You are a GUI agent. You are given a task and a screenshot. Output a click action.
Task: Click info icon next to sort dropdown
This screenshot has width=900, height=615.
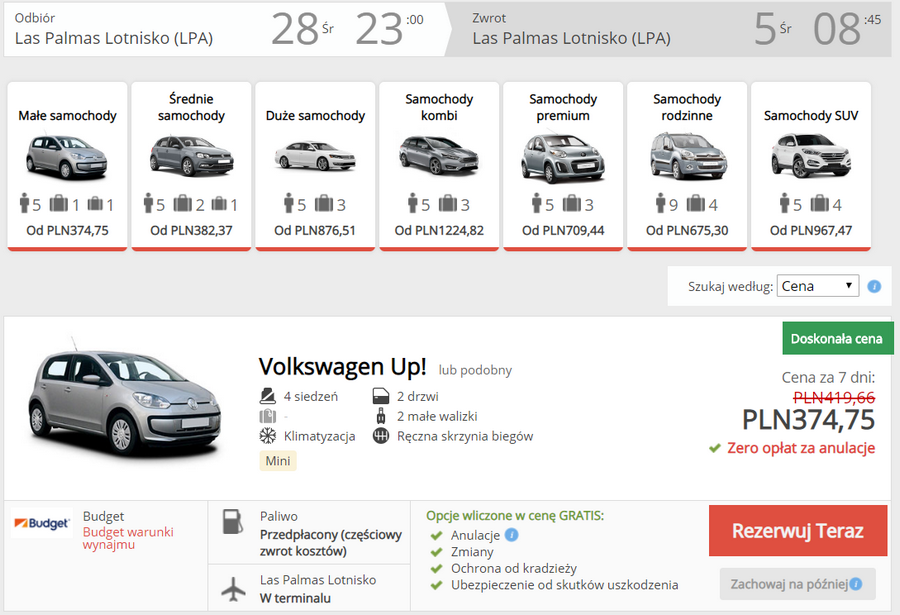(x=874, y=286)
